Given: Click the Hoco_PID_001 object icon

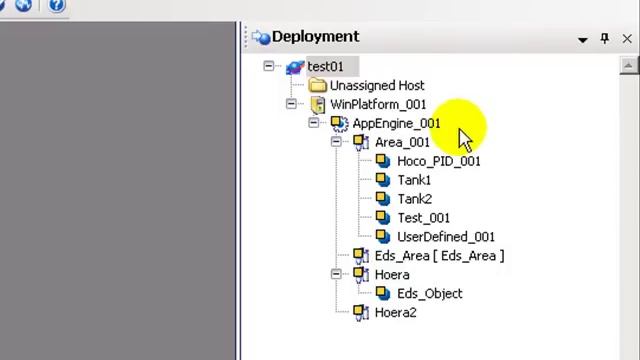Looking at the screenshot, I should (383, 161).
